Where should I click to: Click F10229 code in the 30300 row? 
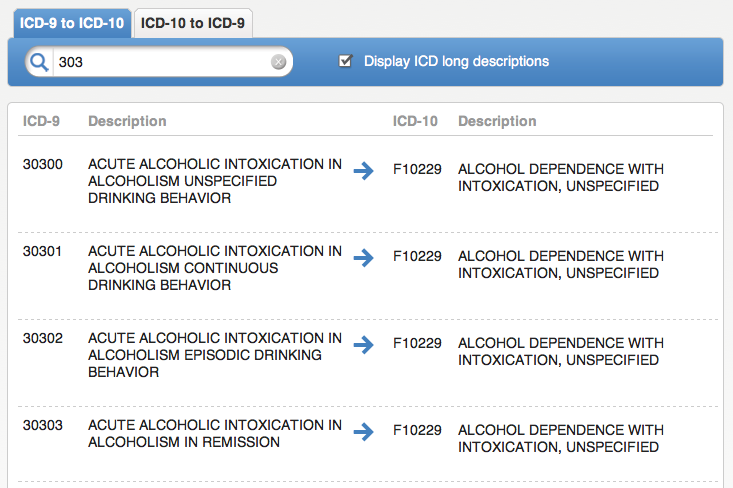click(x=417, y=170)
